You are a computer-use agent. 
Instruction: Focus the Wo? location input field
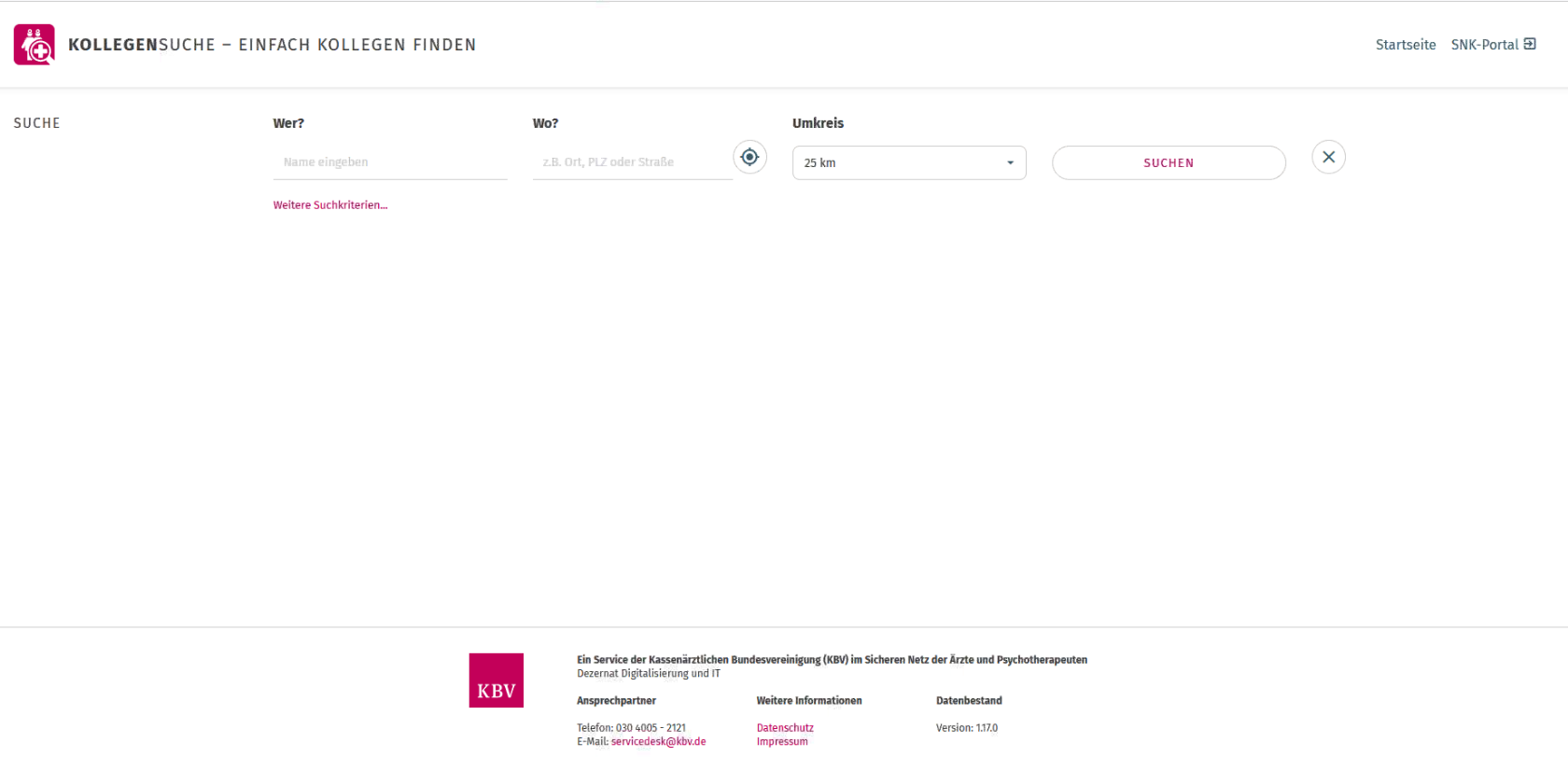click(632, 162)
